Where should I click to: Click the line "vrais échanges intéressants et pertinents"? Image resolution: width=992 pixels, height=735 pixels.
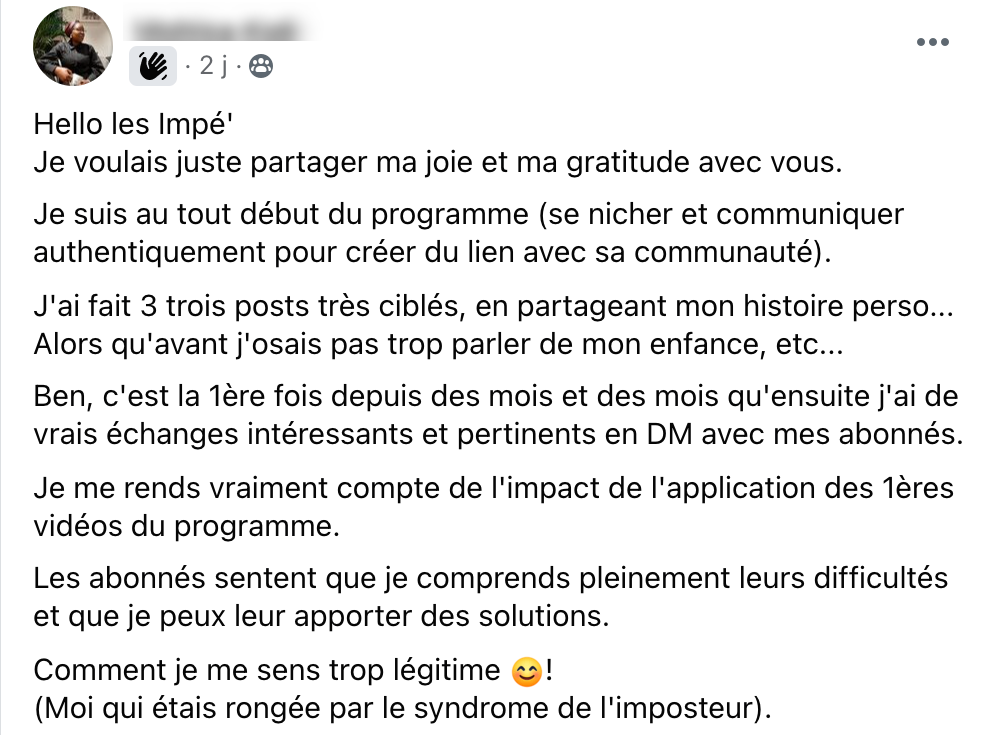[x=499, y=435]
